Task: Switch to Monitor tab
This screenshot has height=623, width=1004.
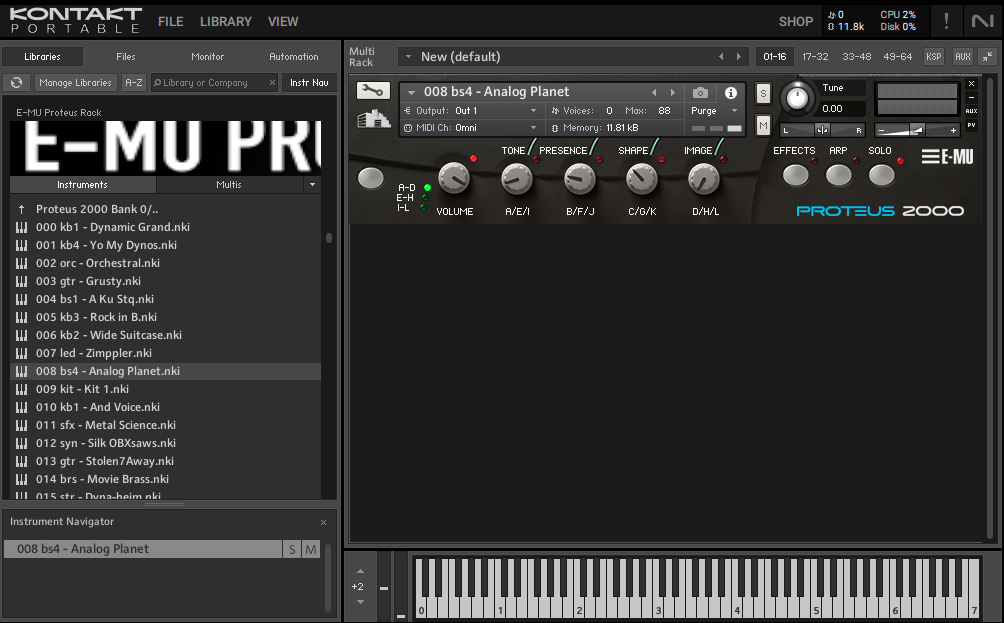Action: tap(207, 56)
